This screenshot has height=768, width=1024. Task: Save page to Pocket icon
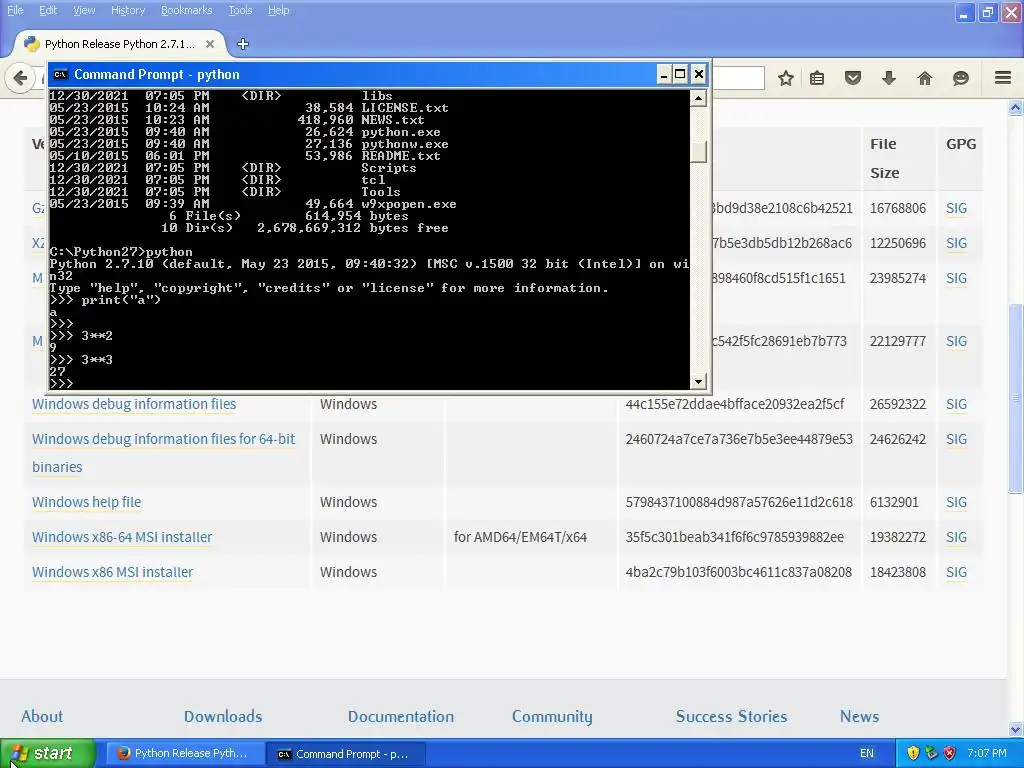pyautogui.click(x=853, y=78)
